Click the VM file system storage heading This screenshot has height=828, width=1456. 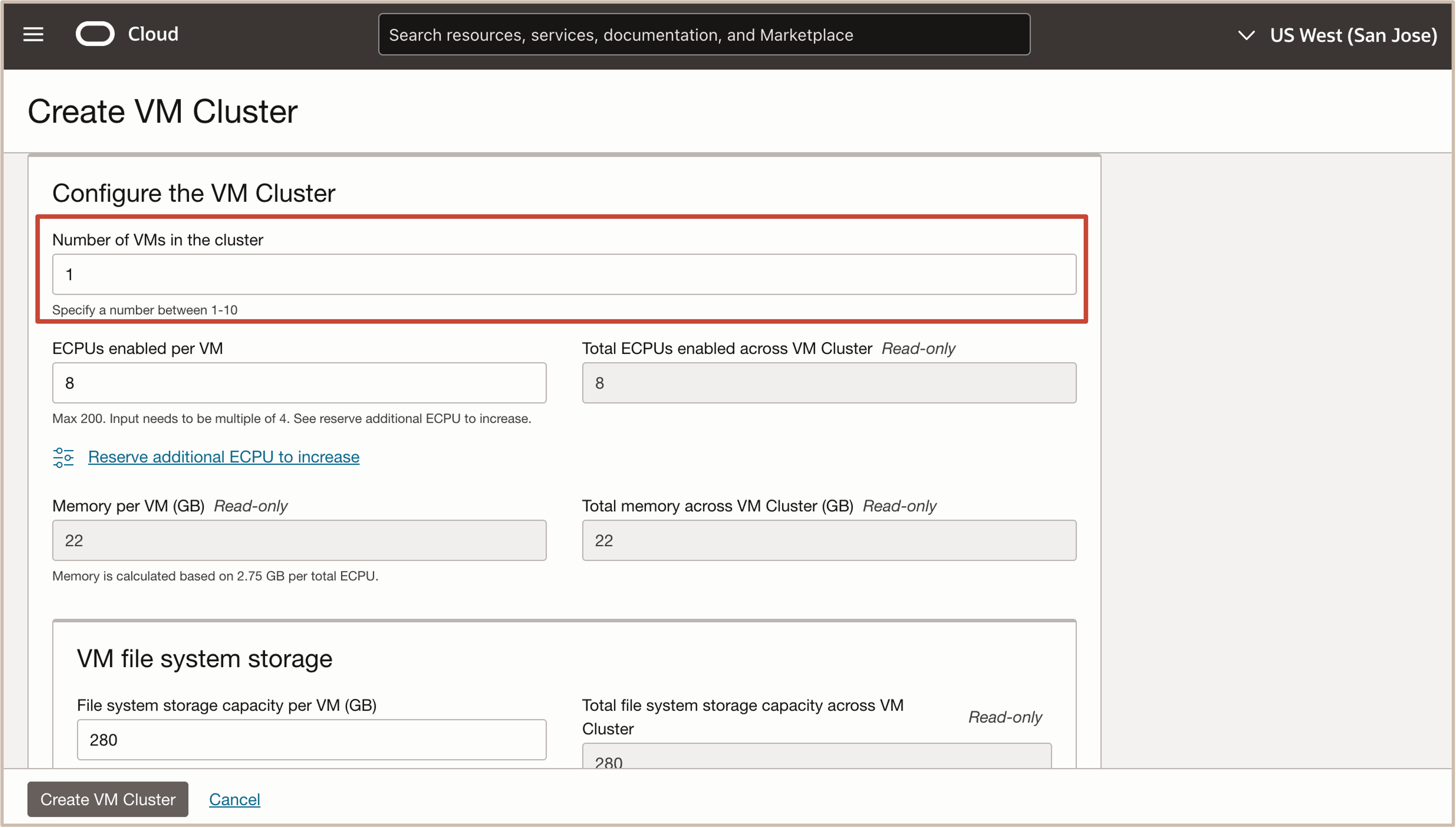(x=204, y=659)
